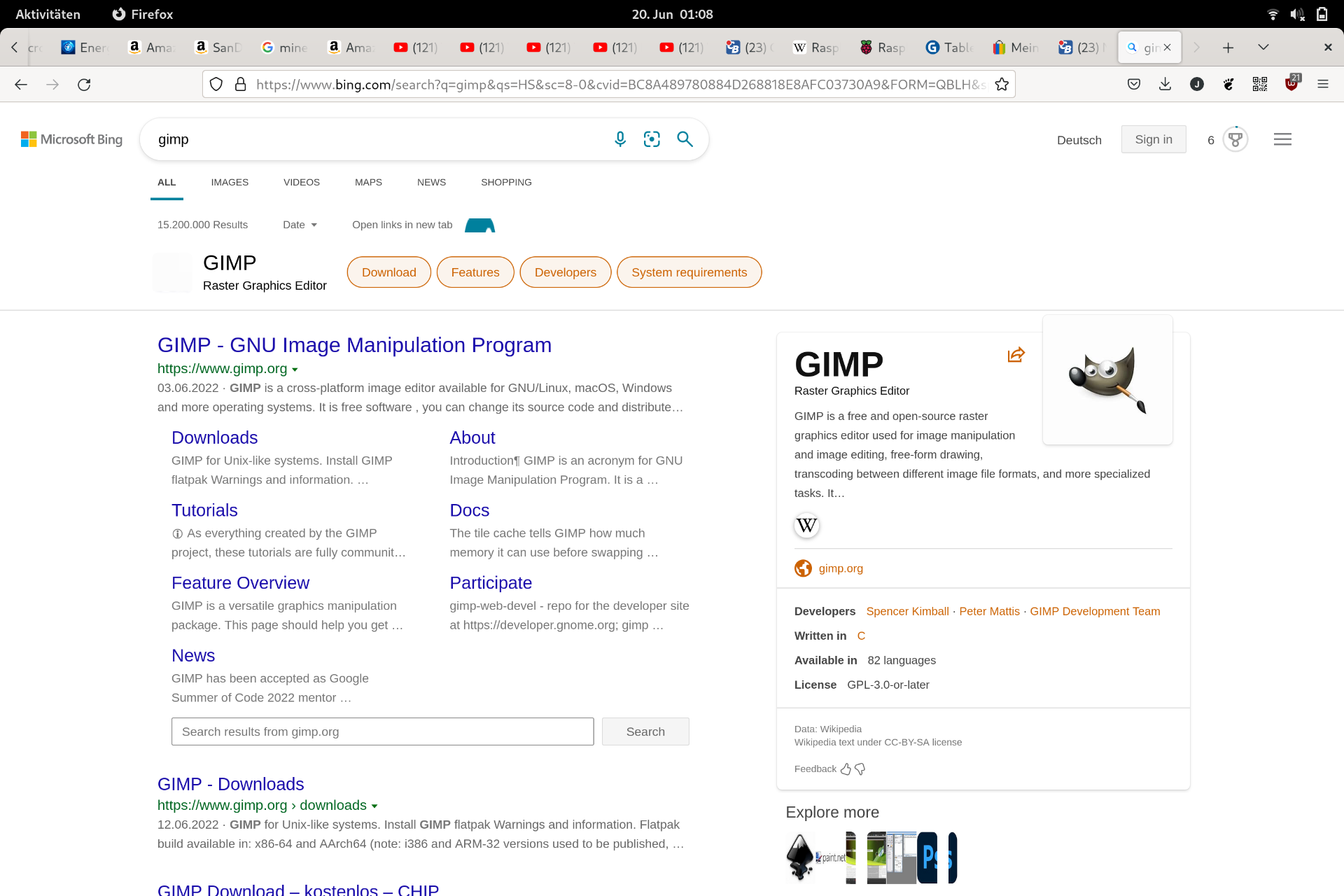Click Search results from gimp.org field
Image resolution: width=1344 pixels, height=896 pixels.
pos(382,731)
